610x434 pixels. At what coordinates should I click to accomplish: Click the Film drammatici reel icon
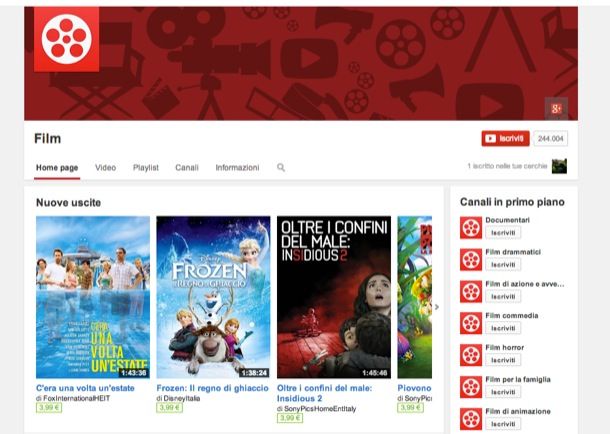pyautogui.click(x=471, y=259)
